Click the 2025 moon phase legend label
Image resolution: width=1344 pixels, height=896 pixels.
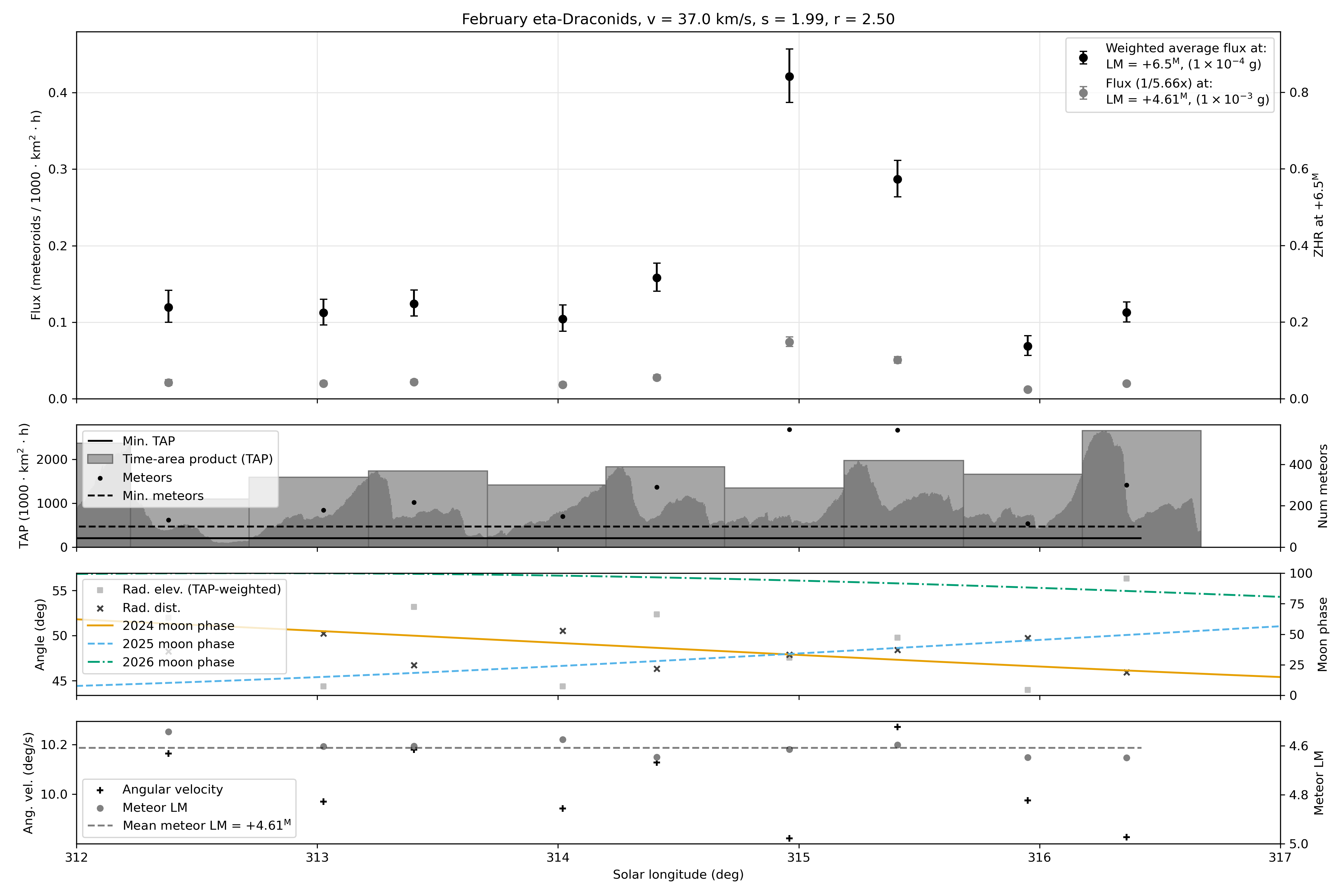coord(178,644)
